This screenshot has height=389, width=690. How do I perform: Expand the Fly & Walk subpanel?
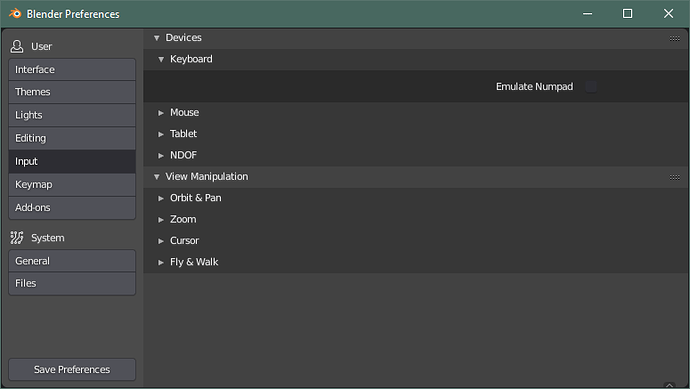click(x=161, y=262)
